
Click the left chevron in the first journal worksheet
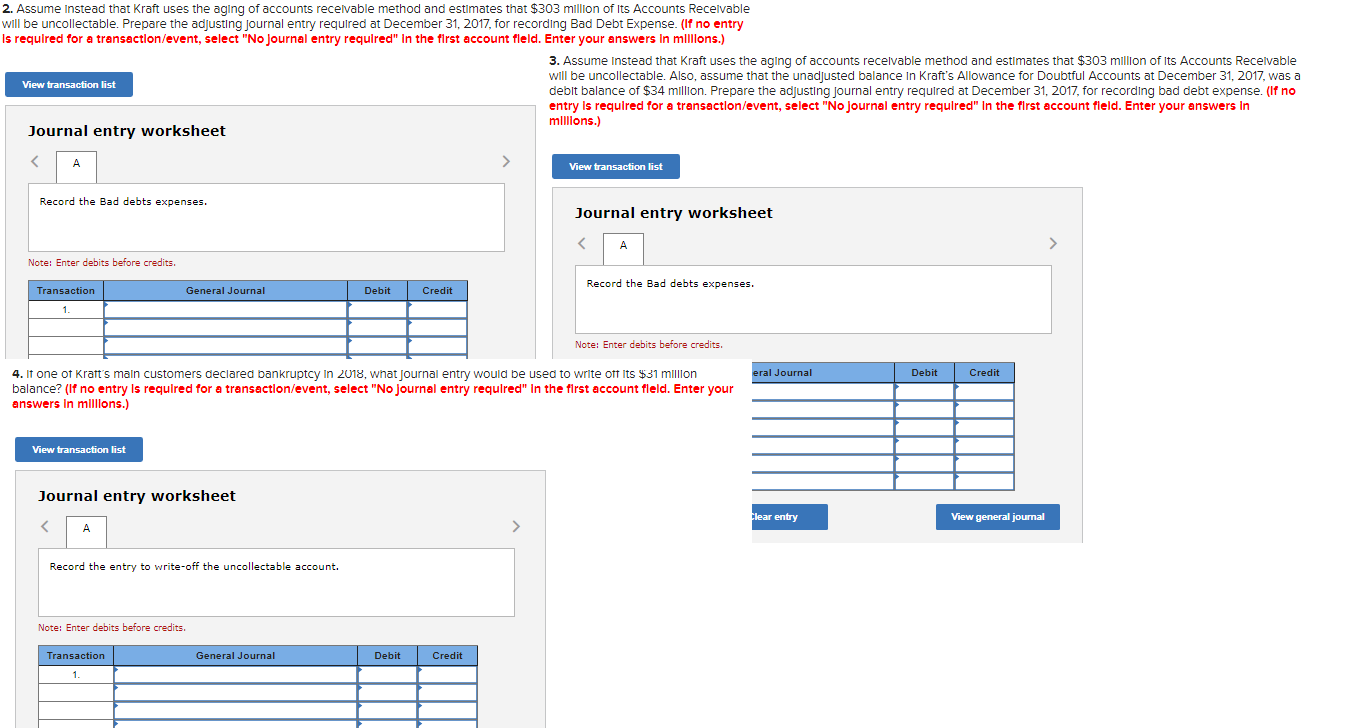(x=34, y=161)
